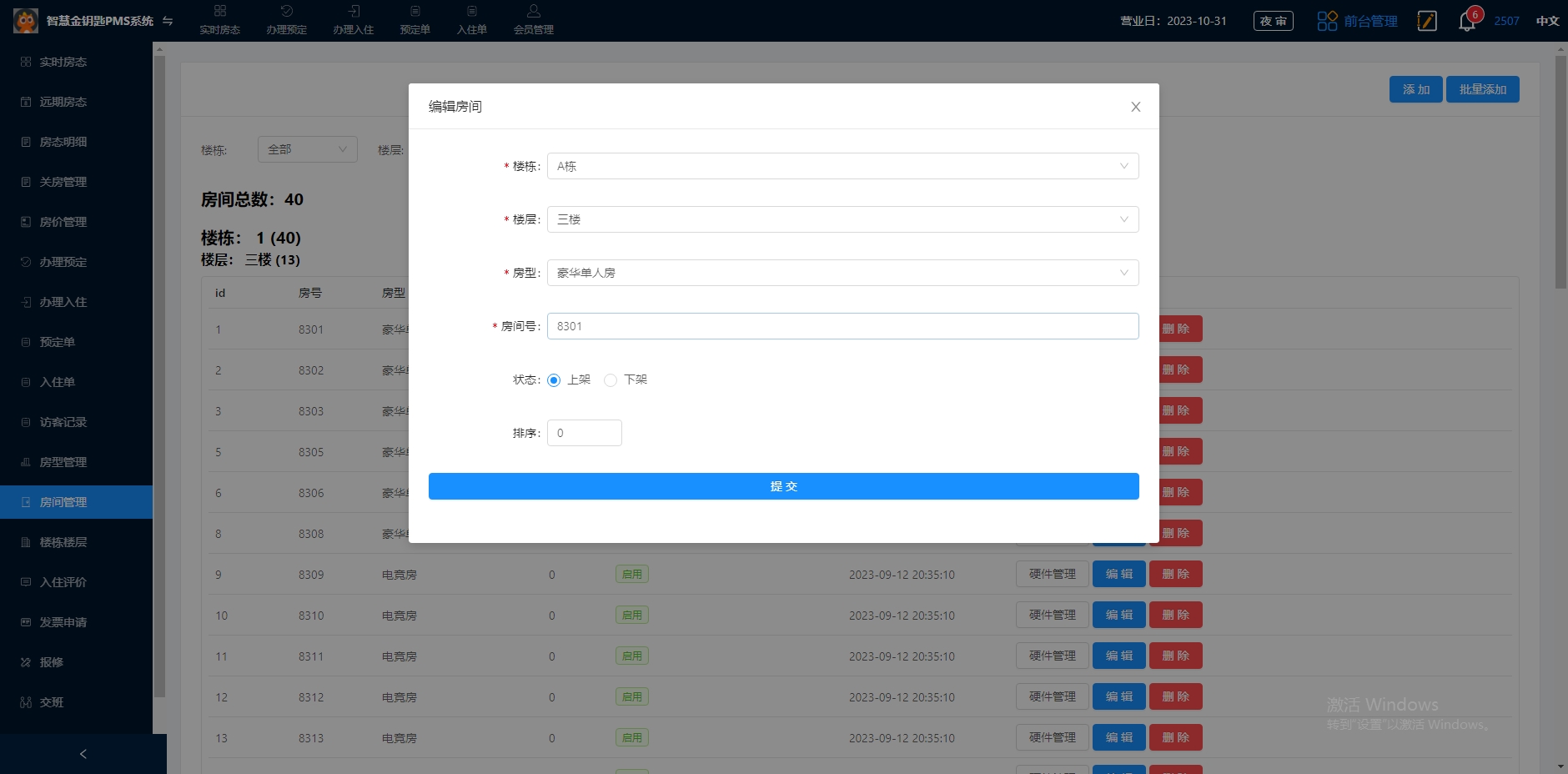This screenshot has height=774, width=1568.
Task: Toggle the 夜审 night audit button
Action: pos(1273,21)
